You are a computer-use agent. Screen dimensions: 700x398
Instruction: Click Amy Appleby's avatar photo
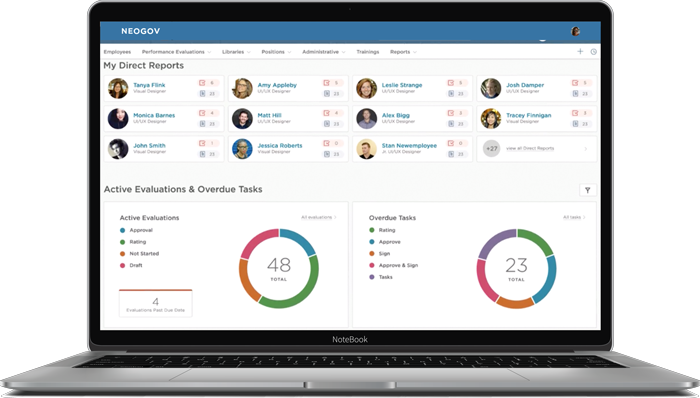[242, 88]
